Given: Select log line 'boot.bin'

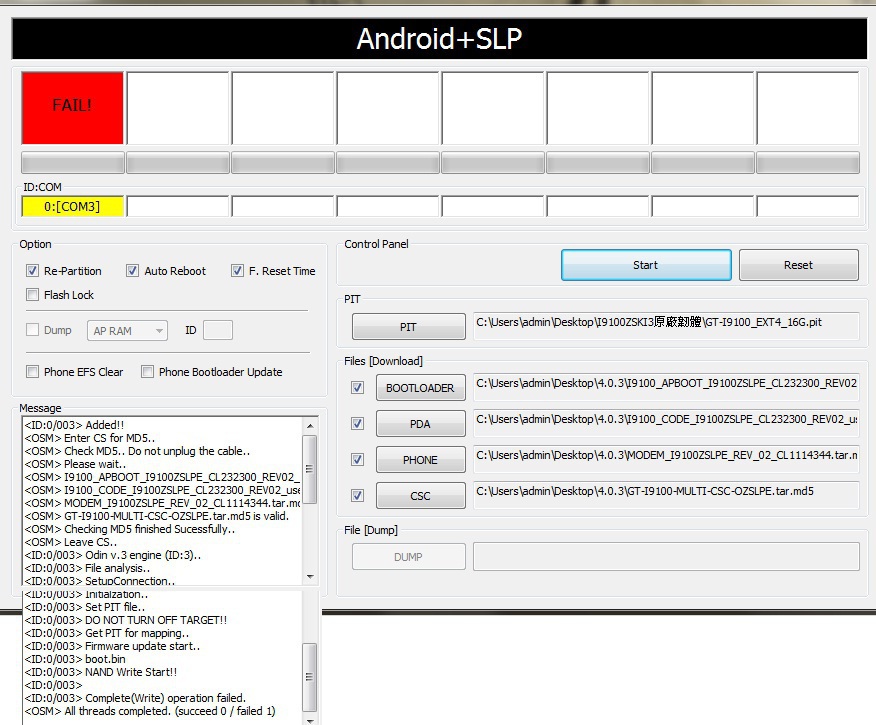Looking at the screenshot, I should pyautogui.click(x=75, y=659).
